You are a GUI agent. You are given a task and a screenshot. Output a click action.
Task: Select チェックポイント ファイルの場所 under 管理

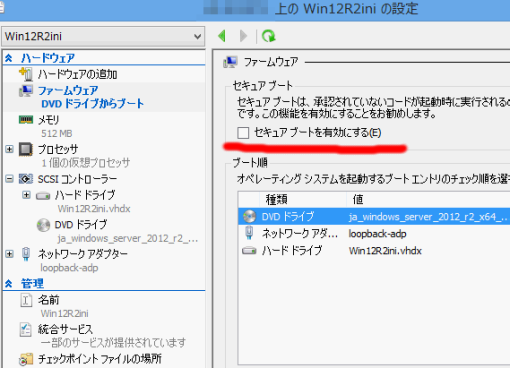pos(100,359)
